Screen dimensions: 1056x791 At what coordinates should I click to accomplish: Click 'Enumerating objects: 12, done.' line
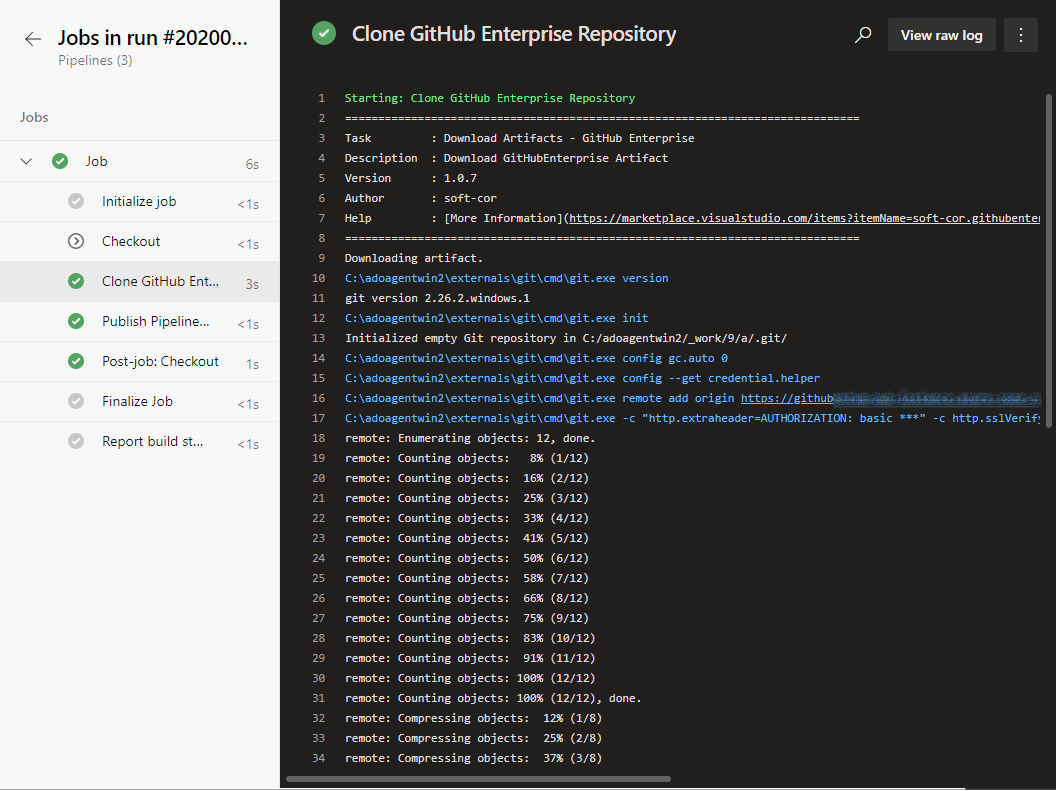coord(470,438)
